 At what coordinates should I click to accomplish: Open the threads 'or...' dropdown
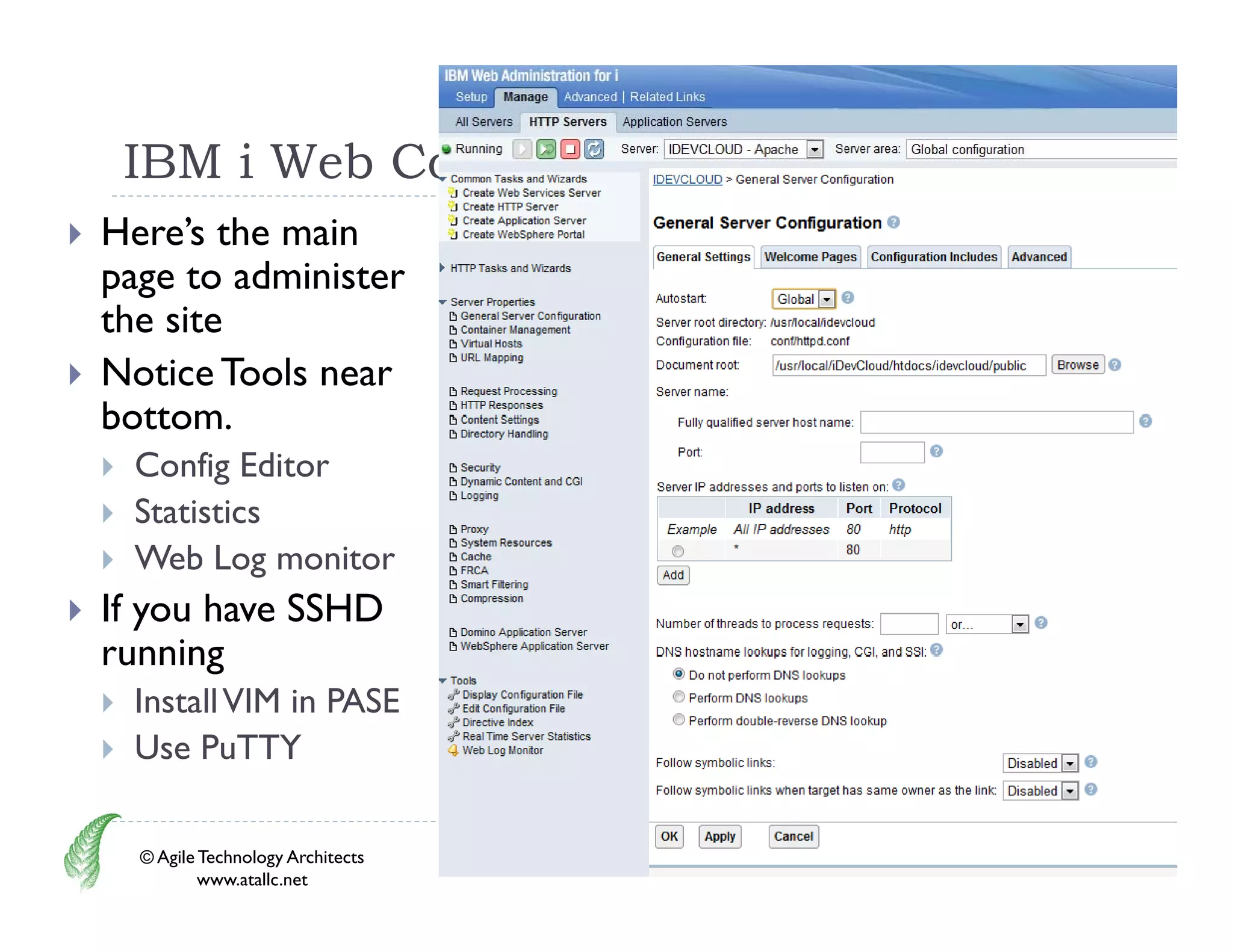click(987, 624)
